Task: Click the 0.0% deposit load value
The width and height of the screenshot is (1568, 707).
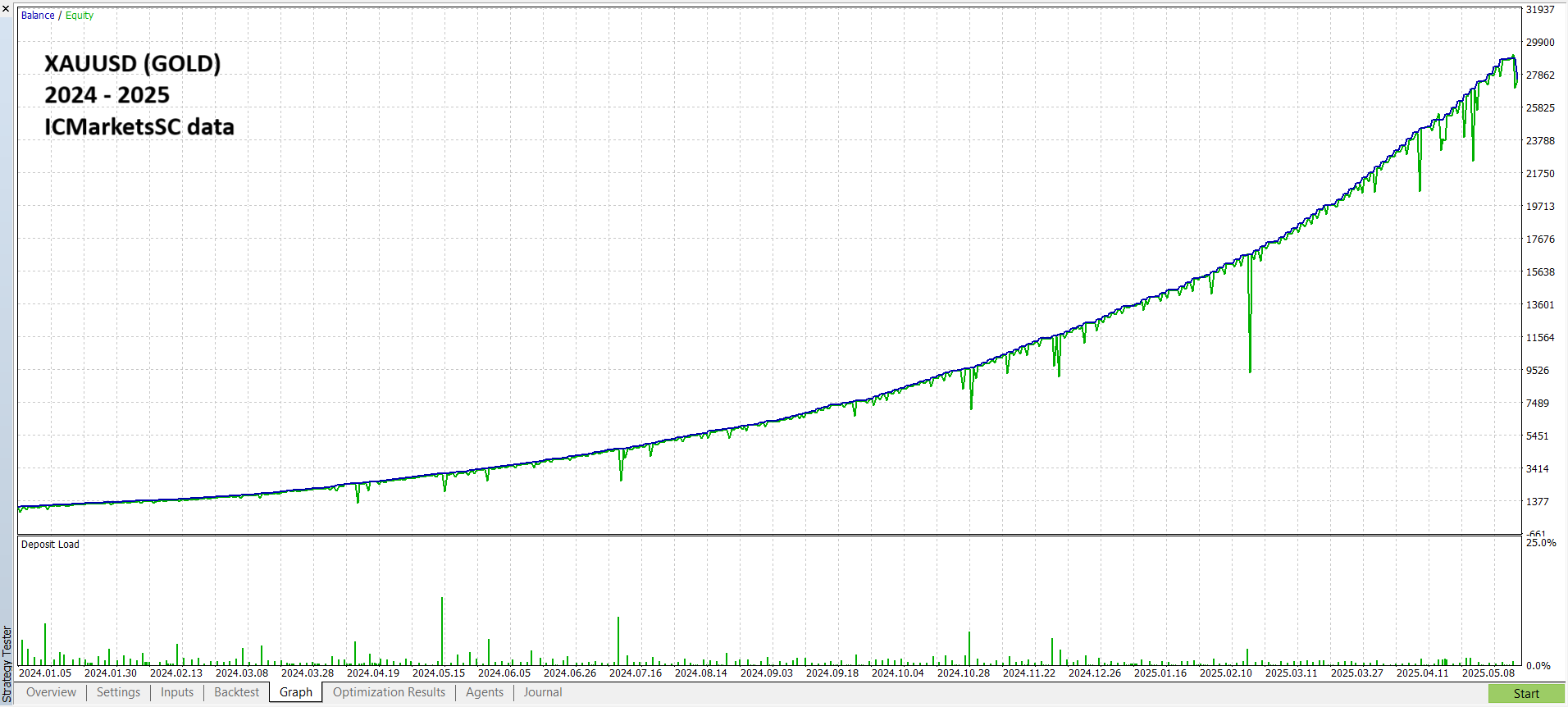Action: pyautogui.click(x=1538, y=666)
